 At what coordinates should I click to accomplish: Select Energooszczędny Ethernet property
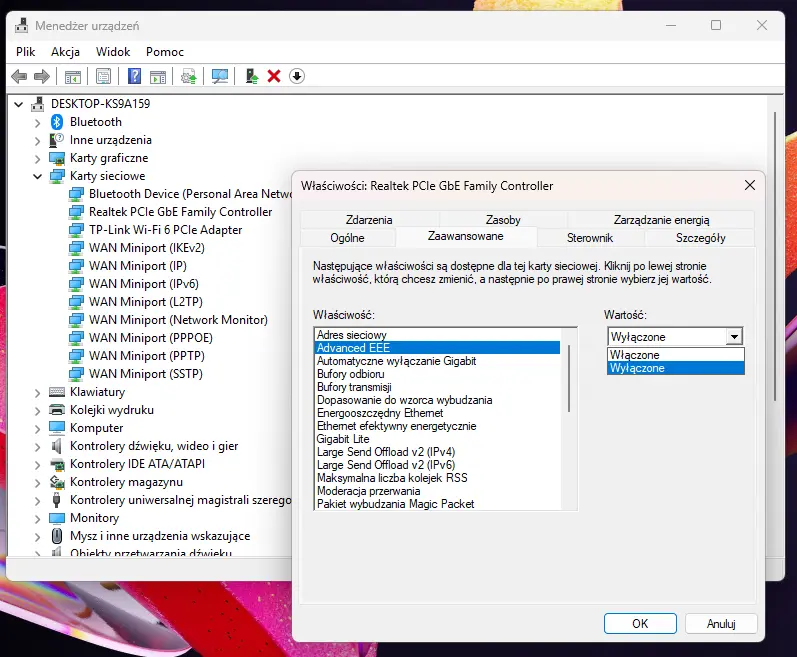click(x=437, y=413)
